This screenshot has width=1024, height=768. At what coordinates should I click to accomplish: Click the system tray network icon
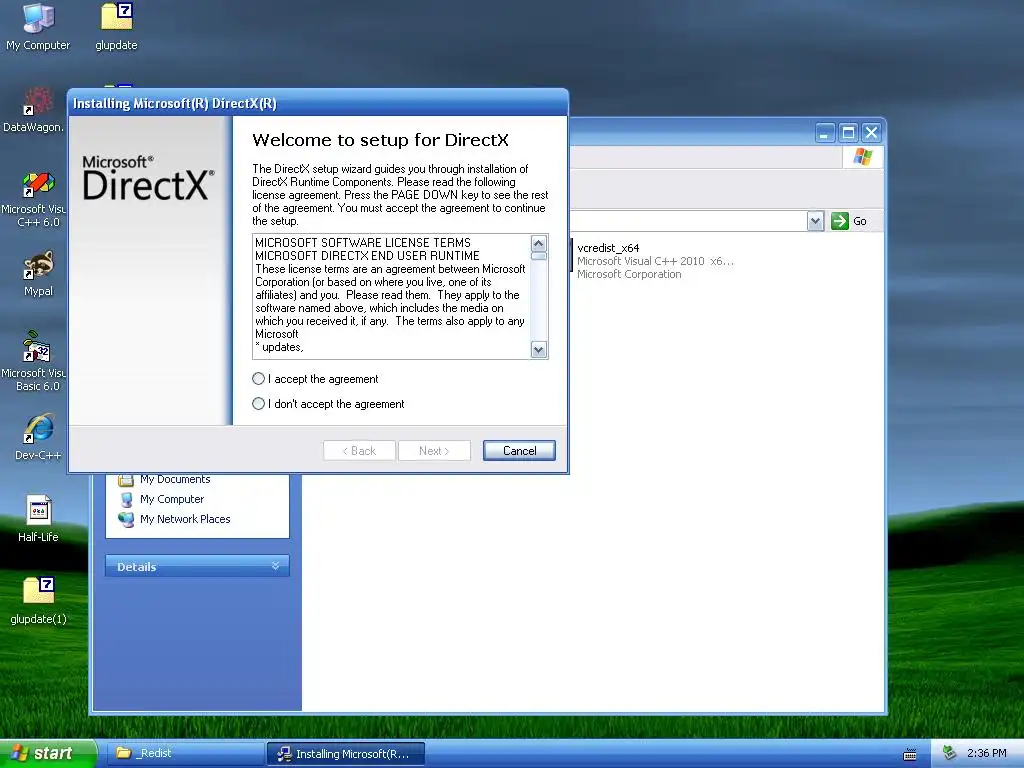tap(949, 753)
